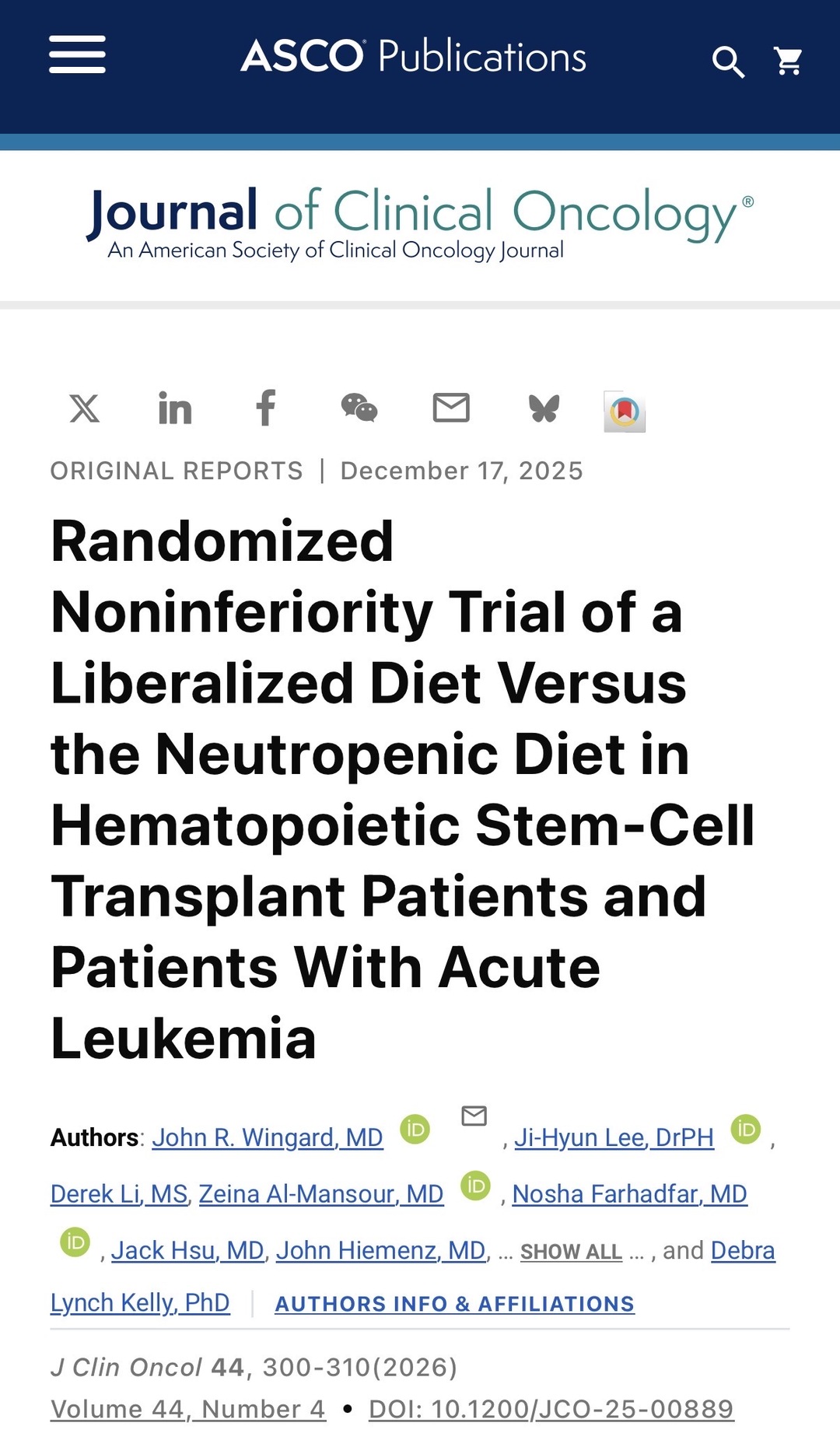Image resolution: width=840 pixels, height=1447 pixels.
Task: Click the bookmark badge icon
Action: click(x=625, y=411)
